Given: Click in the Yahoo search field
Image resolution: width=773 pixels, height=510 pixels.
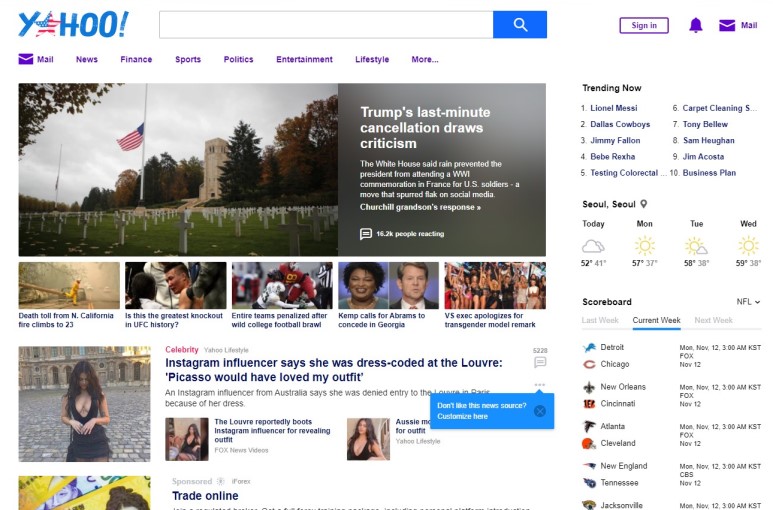Looking at the screenshot, I should click(326, 25).
